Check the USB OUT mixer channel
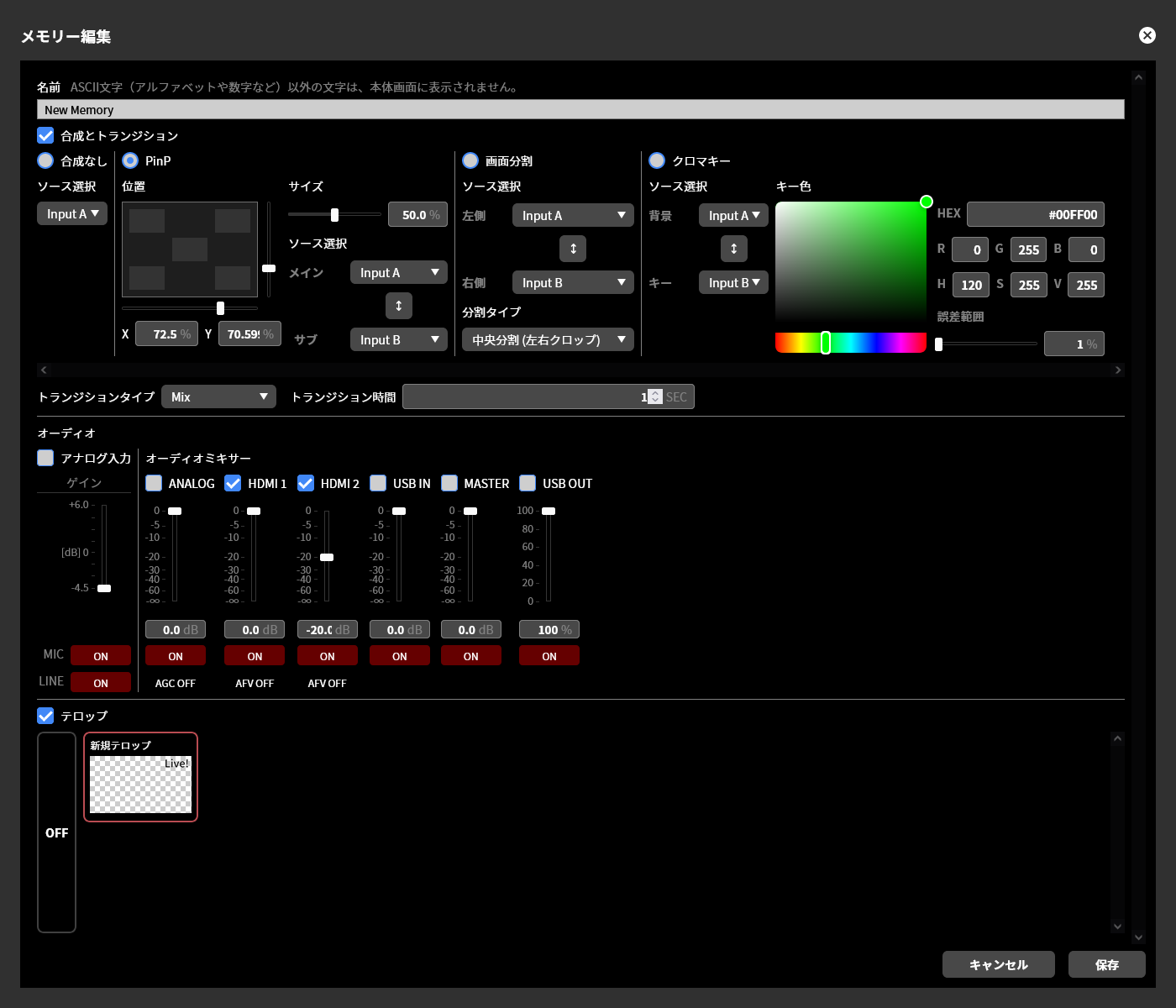The height and width of the screenshot is (1008, 1176). click(x=528, y=483)
